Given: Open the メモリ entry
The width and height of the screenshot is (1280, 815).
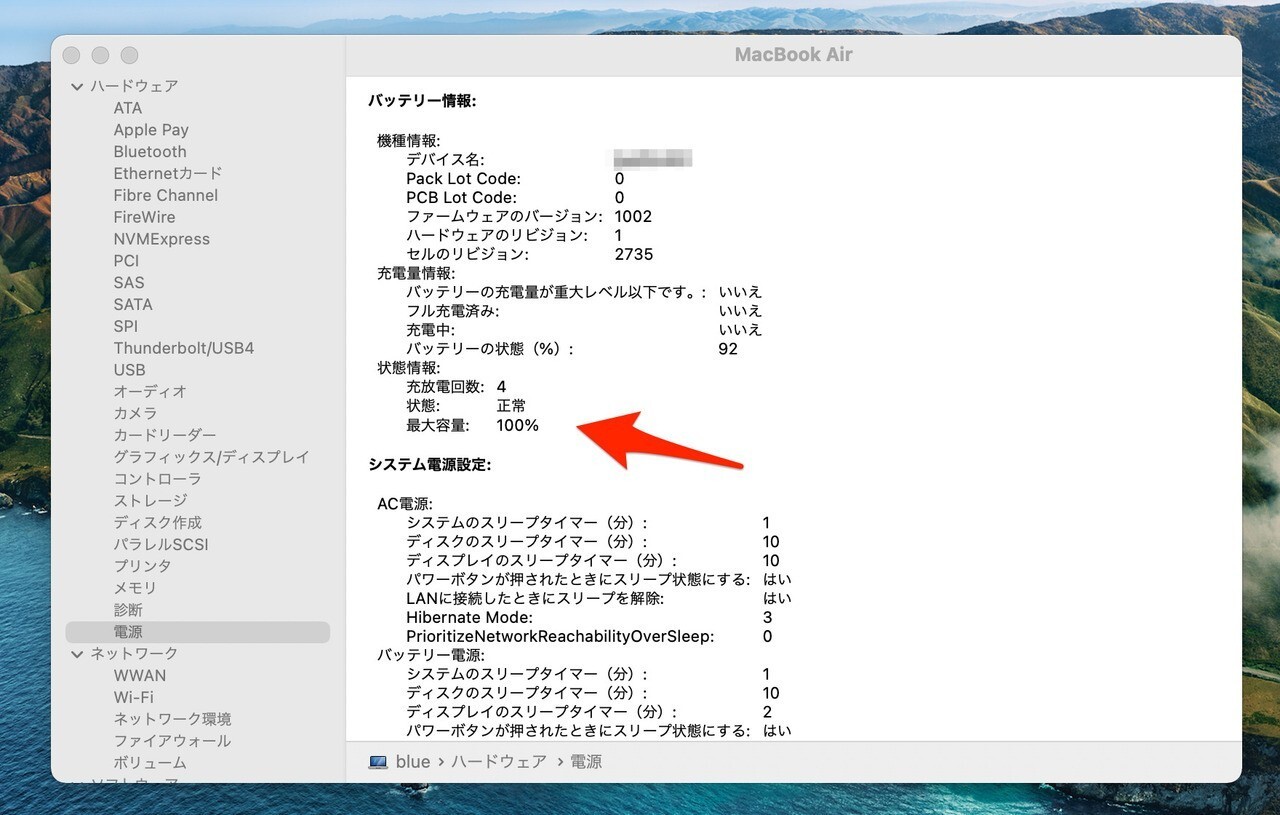Looking at the screenshot, I should click(x=135, y=588).
